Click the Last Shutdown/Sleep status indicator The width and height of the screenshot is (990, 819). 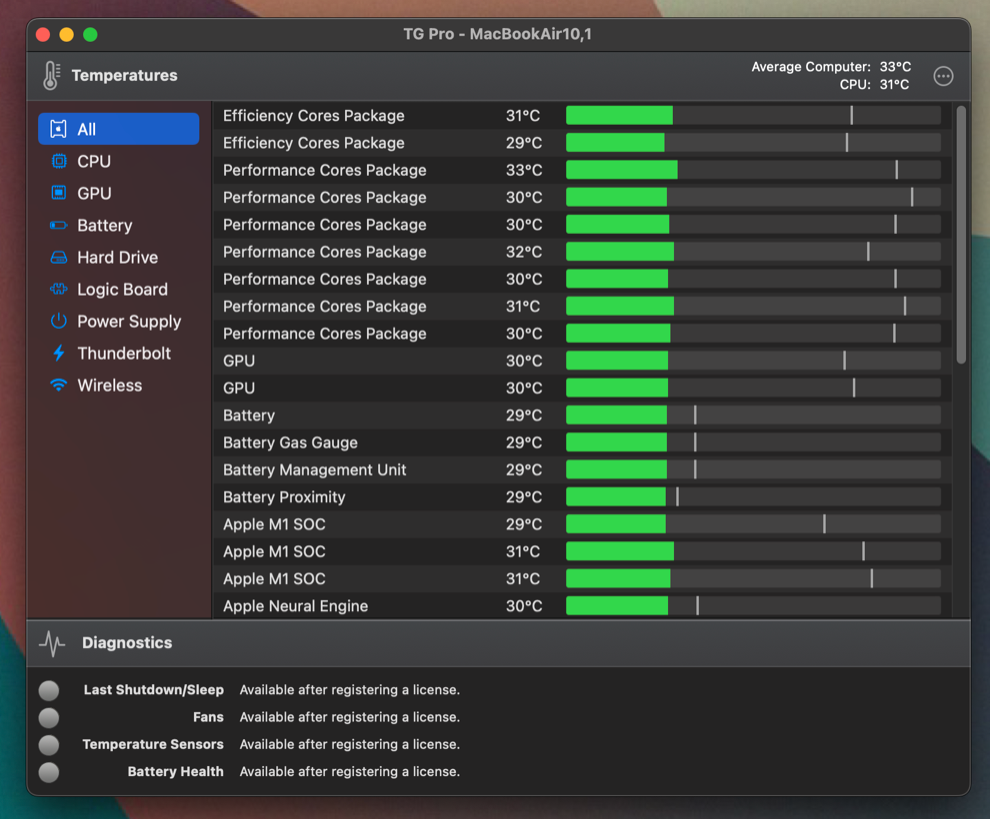point(49,690)
